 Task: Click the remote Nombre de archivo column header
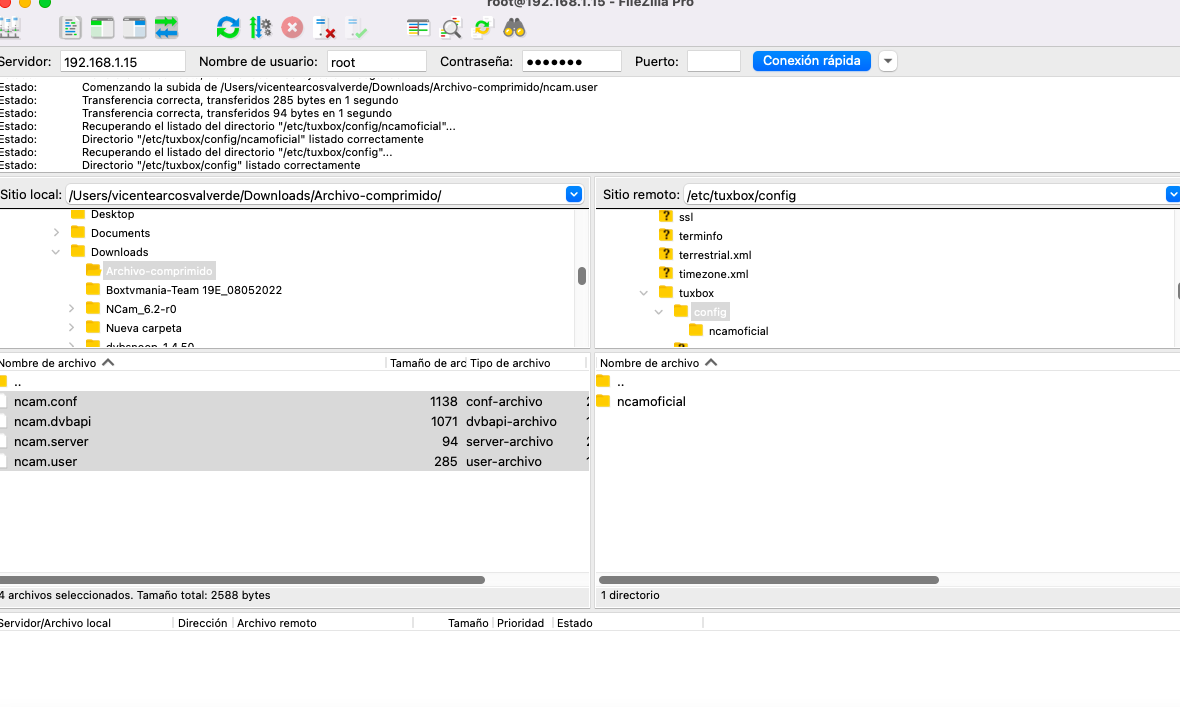(650, 363)
